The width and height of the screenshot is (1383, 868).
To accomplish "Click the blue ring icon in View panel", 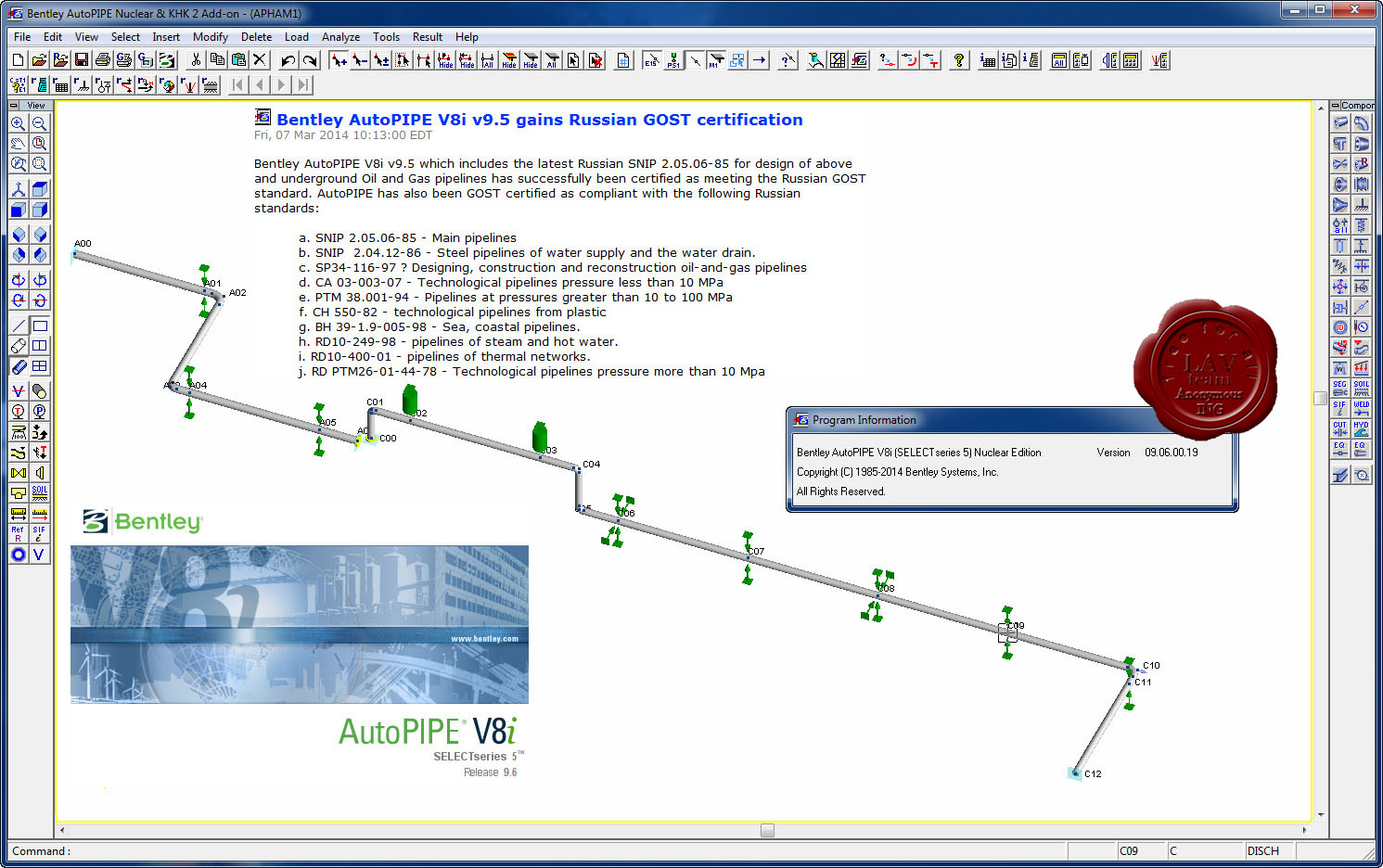I will pos(18,555).
